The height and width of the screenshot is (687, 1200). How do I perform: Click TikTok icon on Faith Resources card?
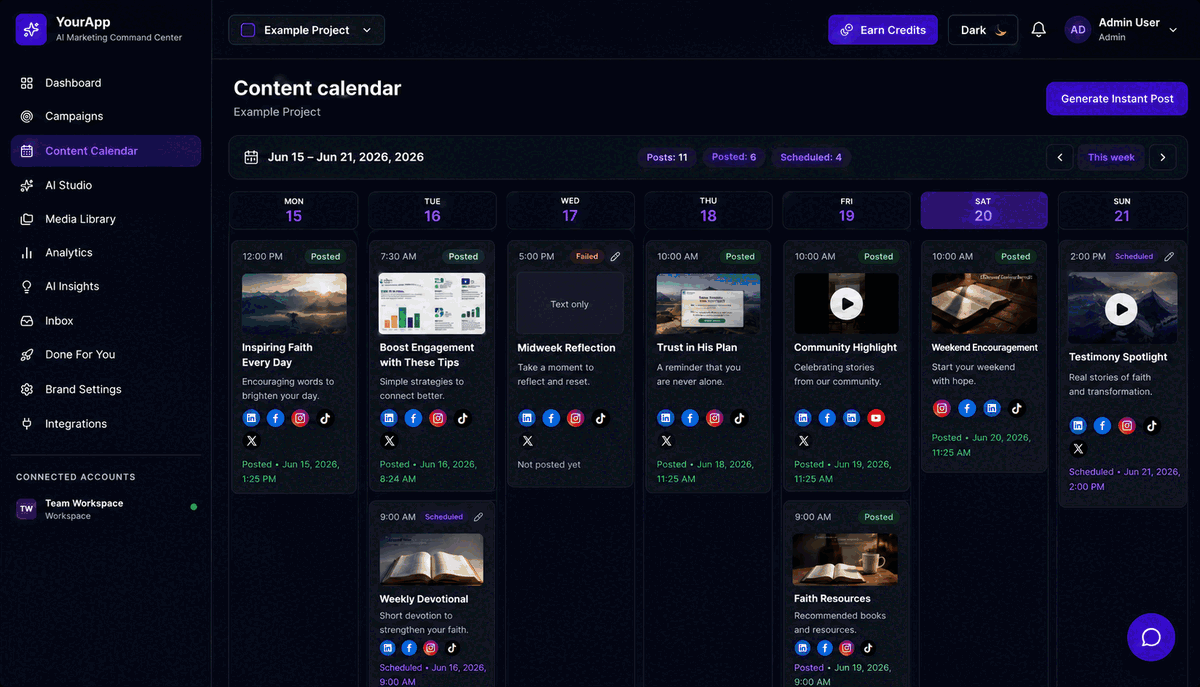pyautogui.click(x=868, y=648)
